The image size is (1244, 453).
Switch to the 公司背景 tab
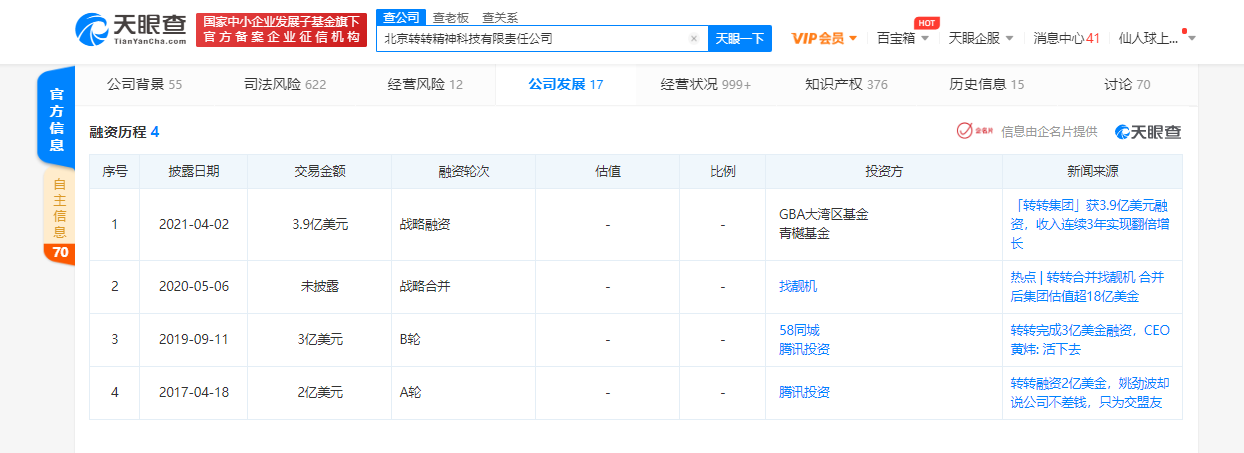(x=145, y=85)
